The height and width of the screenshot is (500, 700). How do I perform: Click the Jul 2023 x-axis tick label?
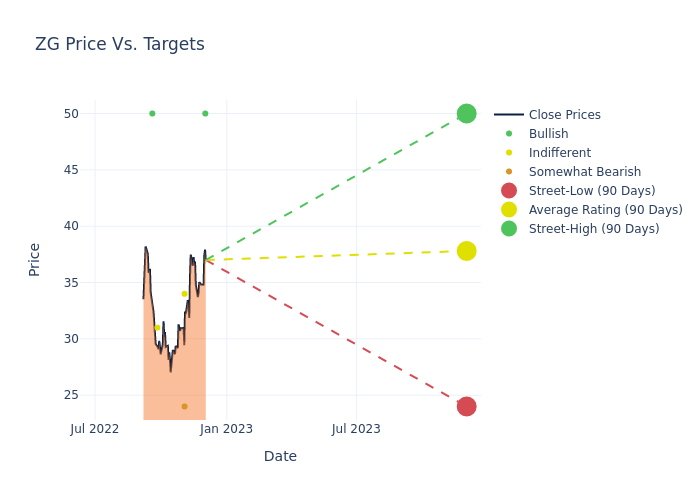tap(356, 429)
